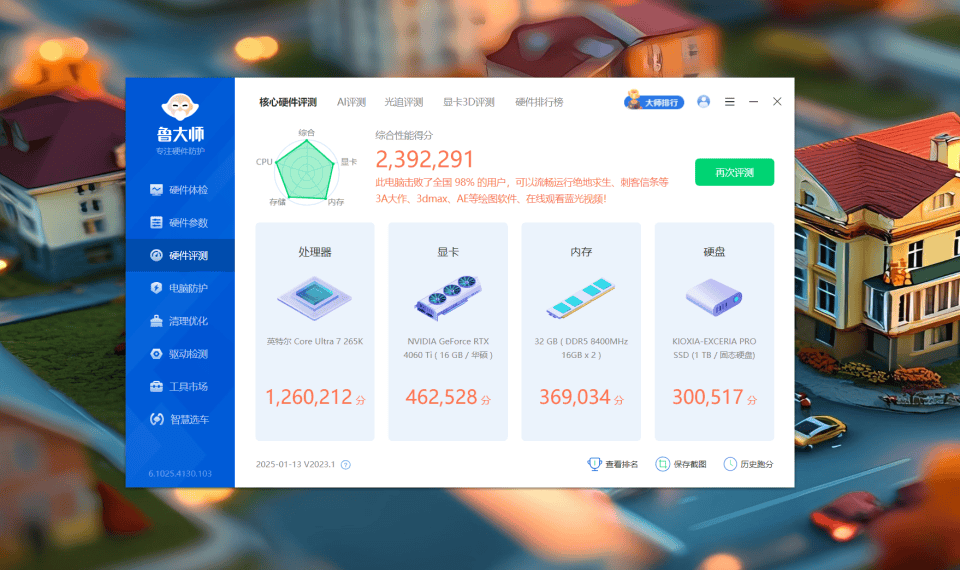The width and height of the screenshot is (960, 570).
Task: Click the 专注硬件防护 slogan text
Action: pyautogui.click(x=180, y=151)
